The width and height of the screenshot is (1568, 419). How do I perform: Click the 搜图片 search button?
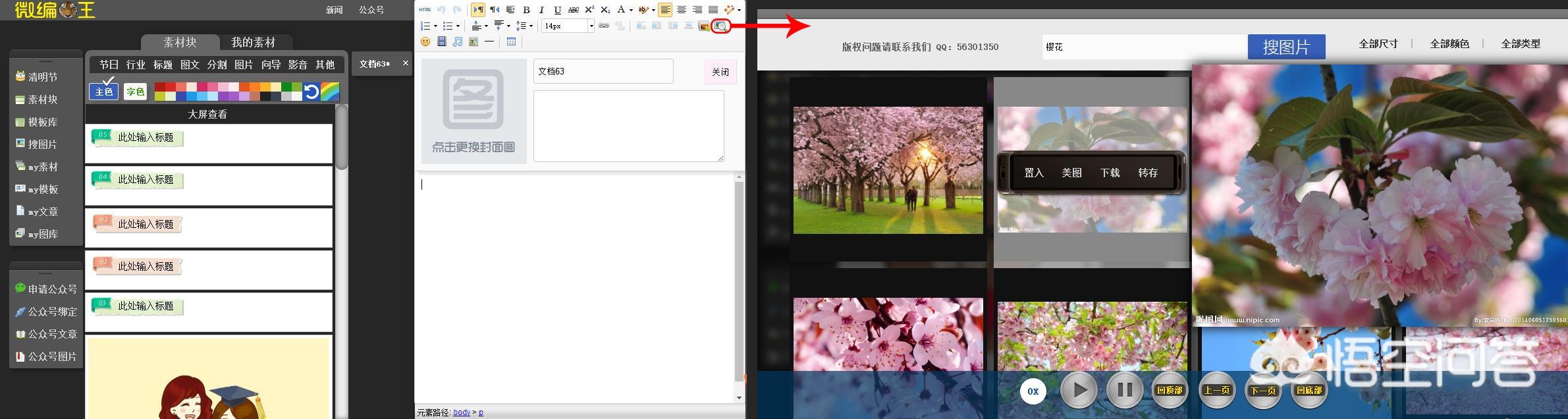click(1285, 47)
